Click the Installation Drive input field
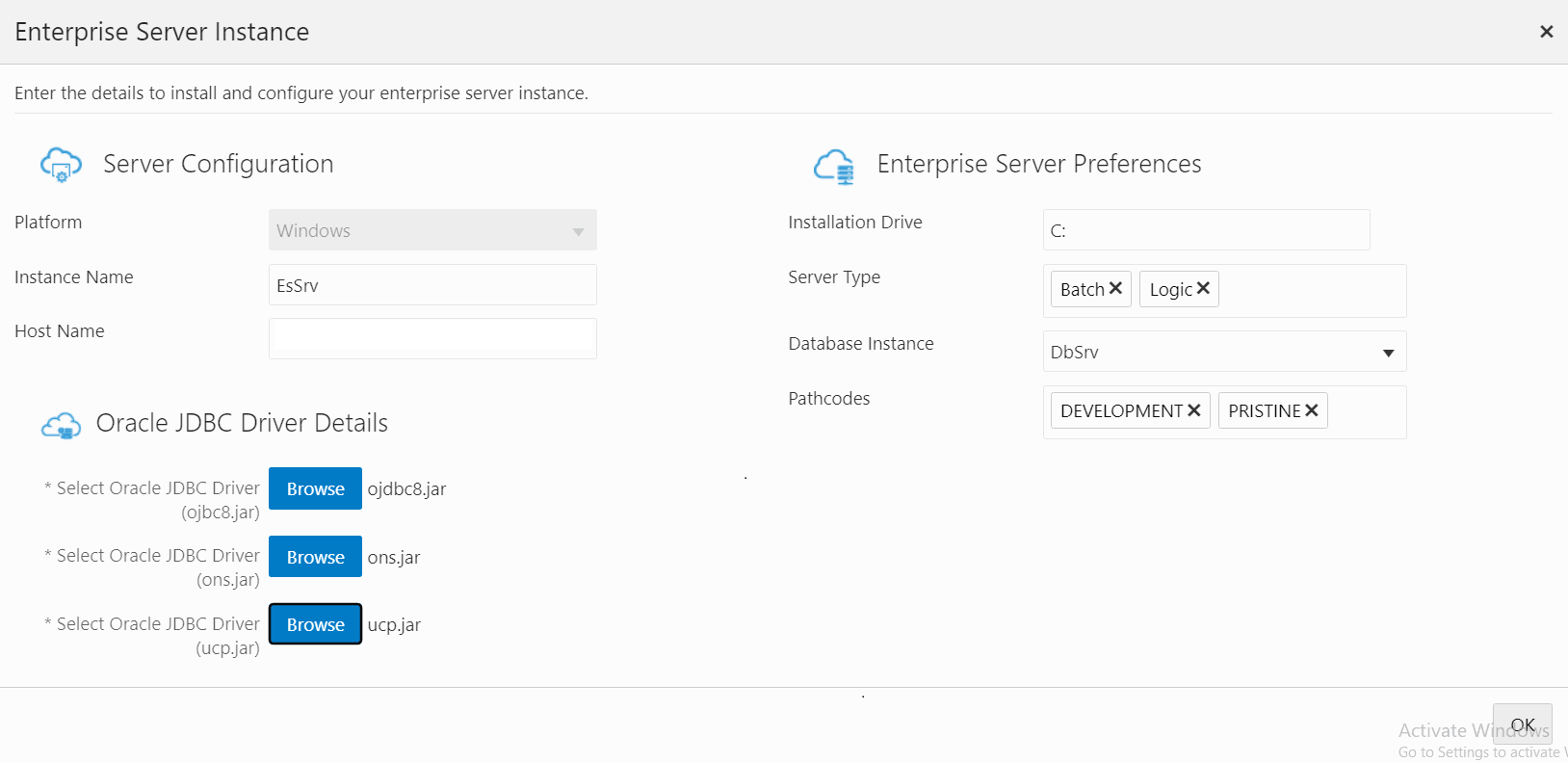1568x763 pixels. coord(1206,230)
